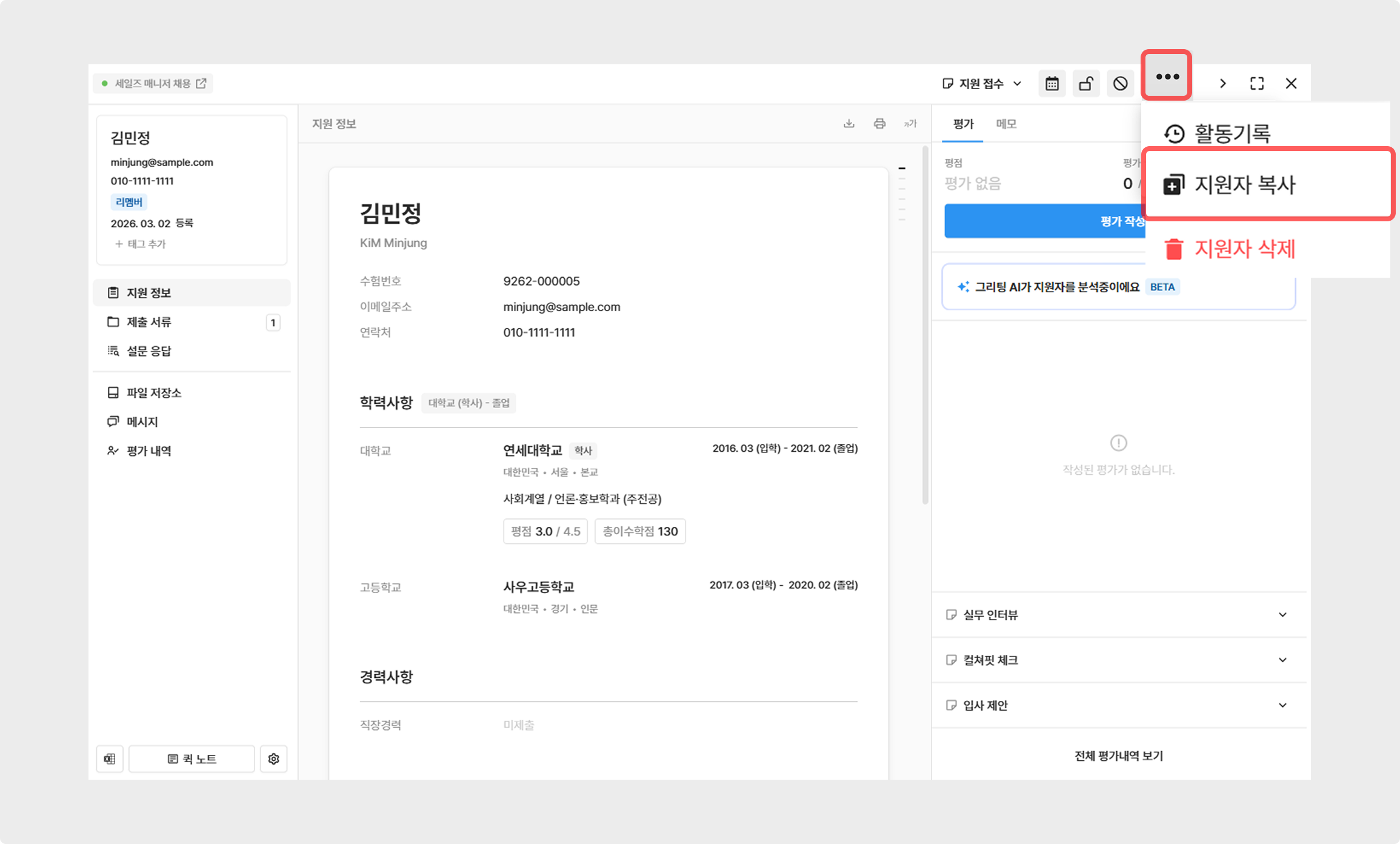Click the settings gear icon at bottom
This screenshot has height=844, width=1400.
(x=274, y=759)
